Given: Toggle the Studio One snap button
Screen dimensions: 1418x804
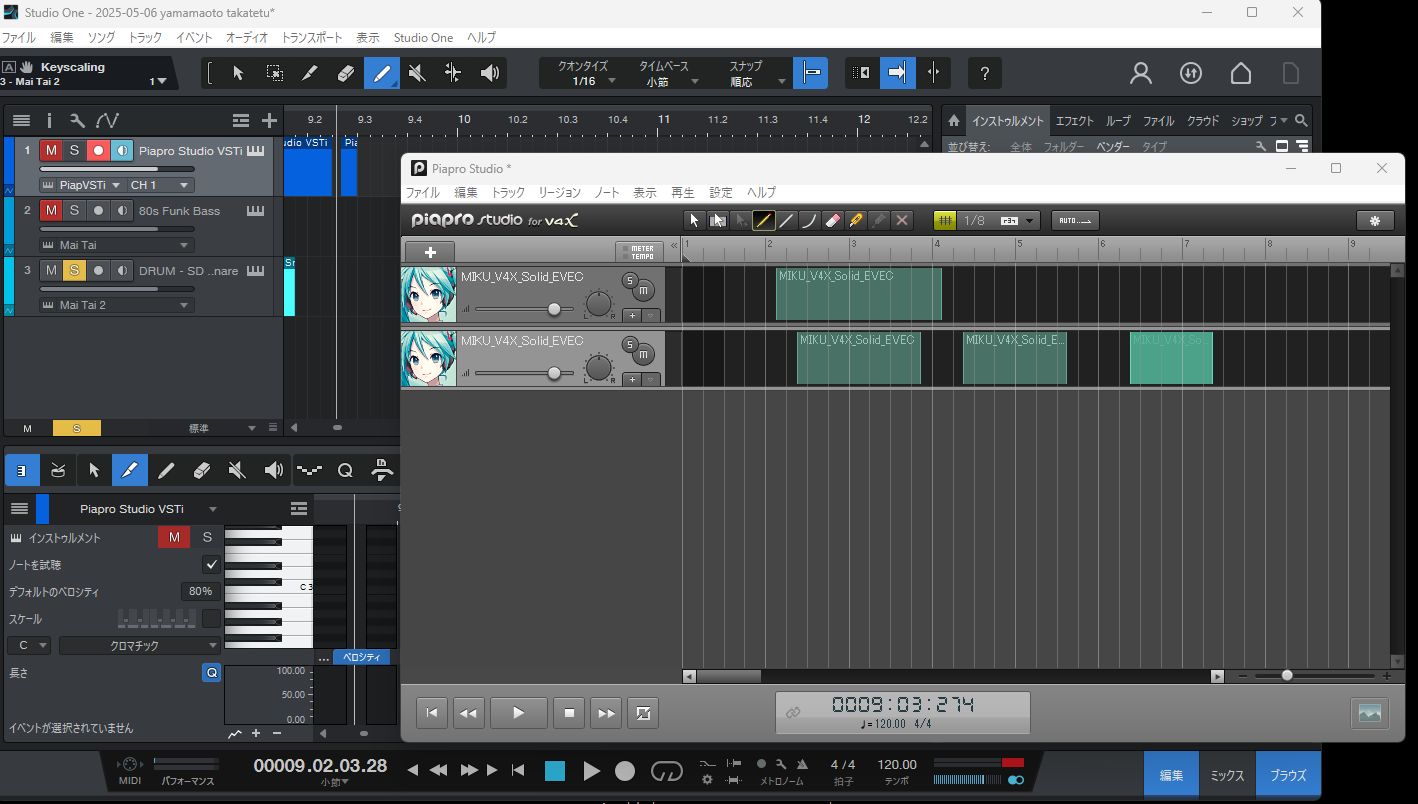Looking at the screenshot, I should click(810, 73).
